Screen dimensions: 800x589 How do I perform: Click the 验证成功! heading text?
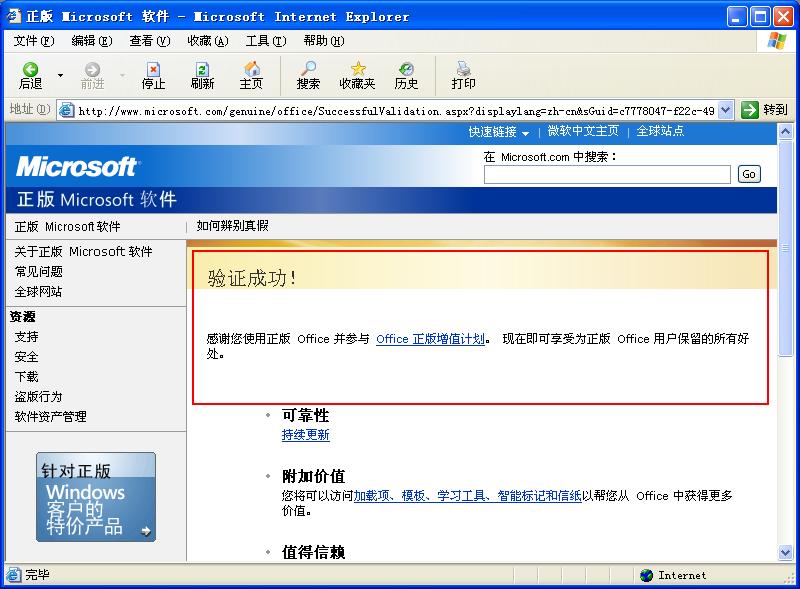252,279
